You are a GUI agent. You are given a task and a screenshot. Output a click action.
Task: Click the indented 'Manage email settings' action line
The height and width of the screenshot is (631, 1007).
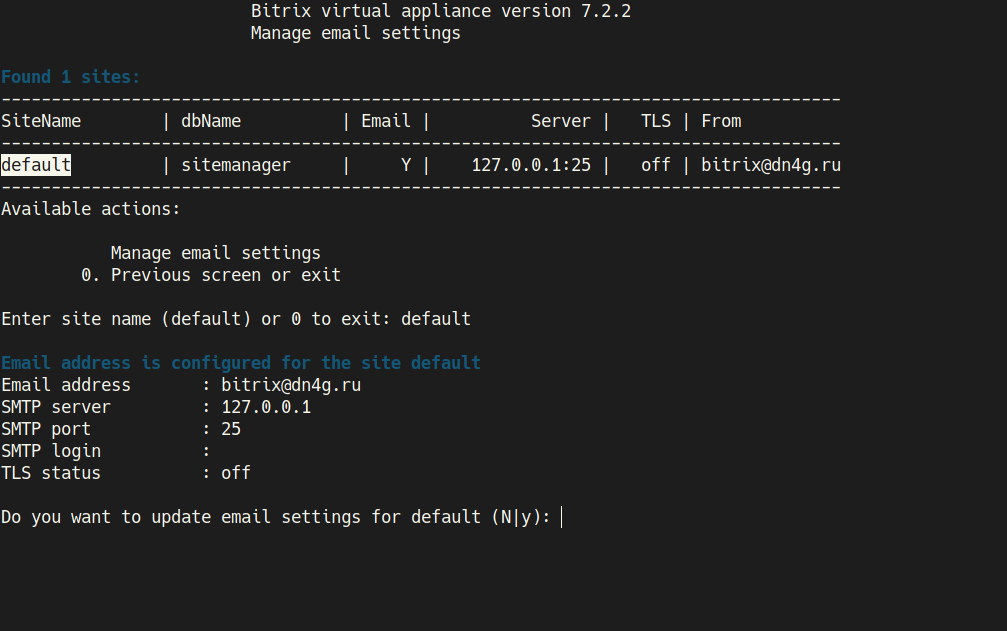(216, 253)
